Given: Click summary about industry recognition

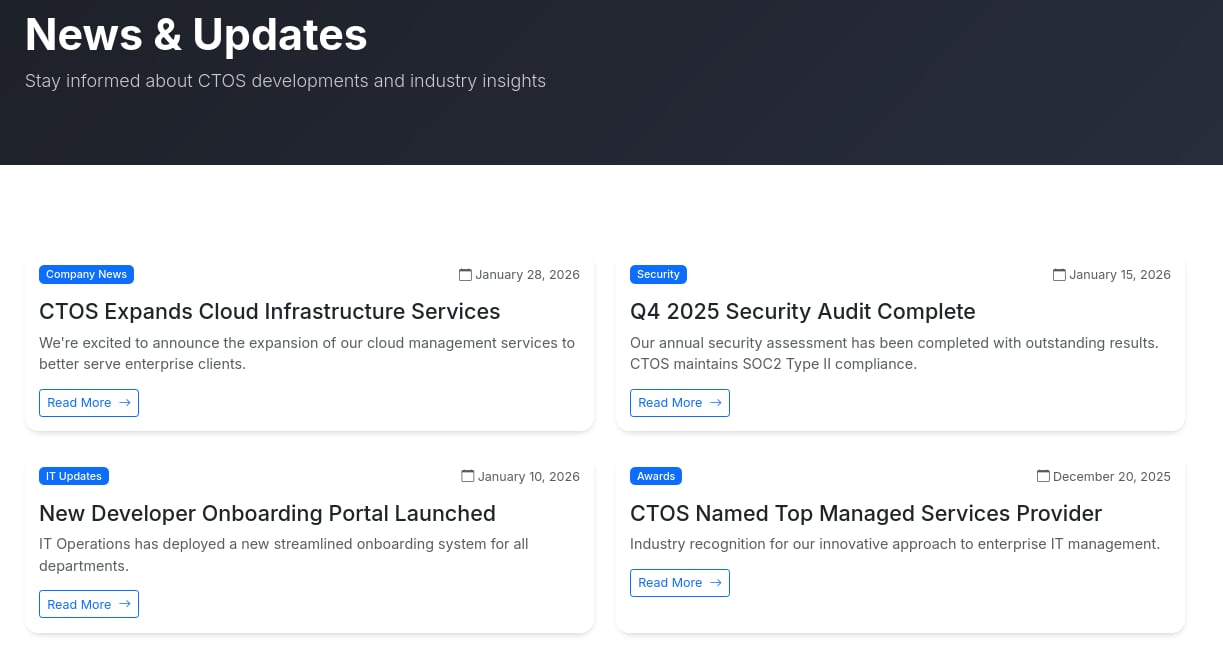Looking at the screenshot, I should click(895, 545).
